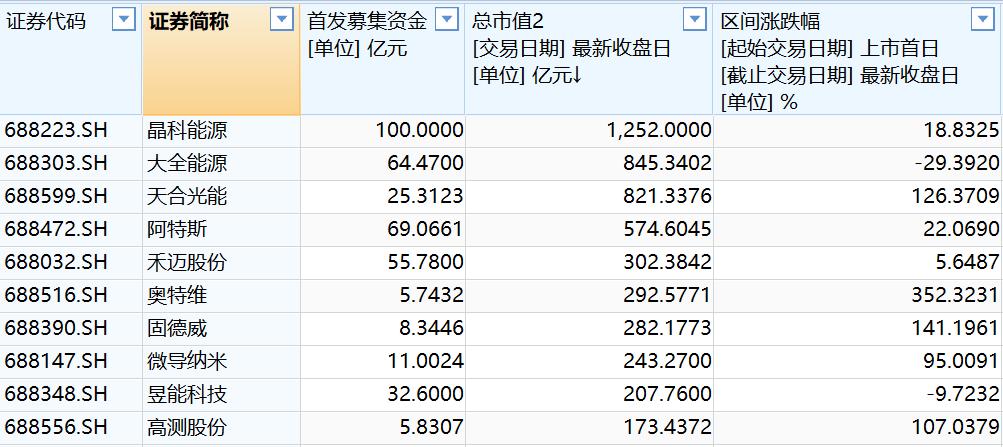Select IPO funds cell 25.3123
Screen dimensions: 1003x447
[x=383, y=196]
